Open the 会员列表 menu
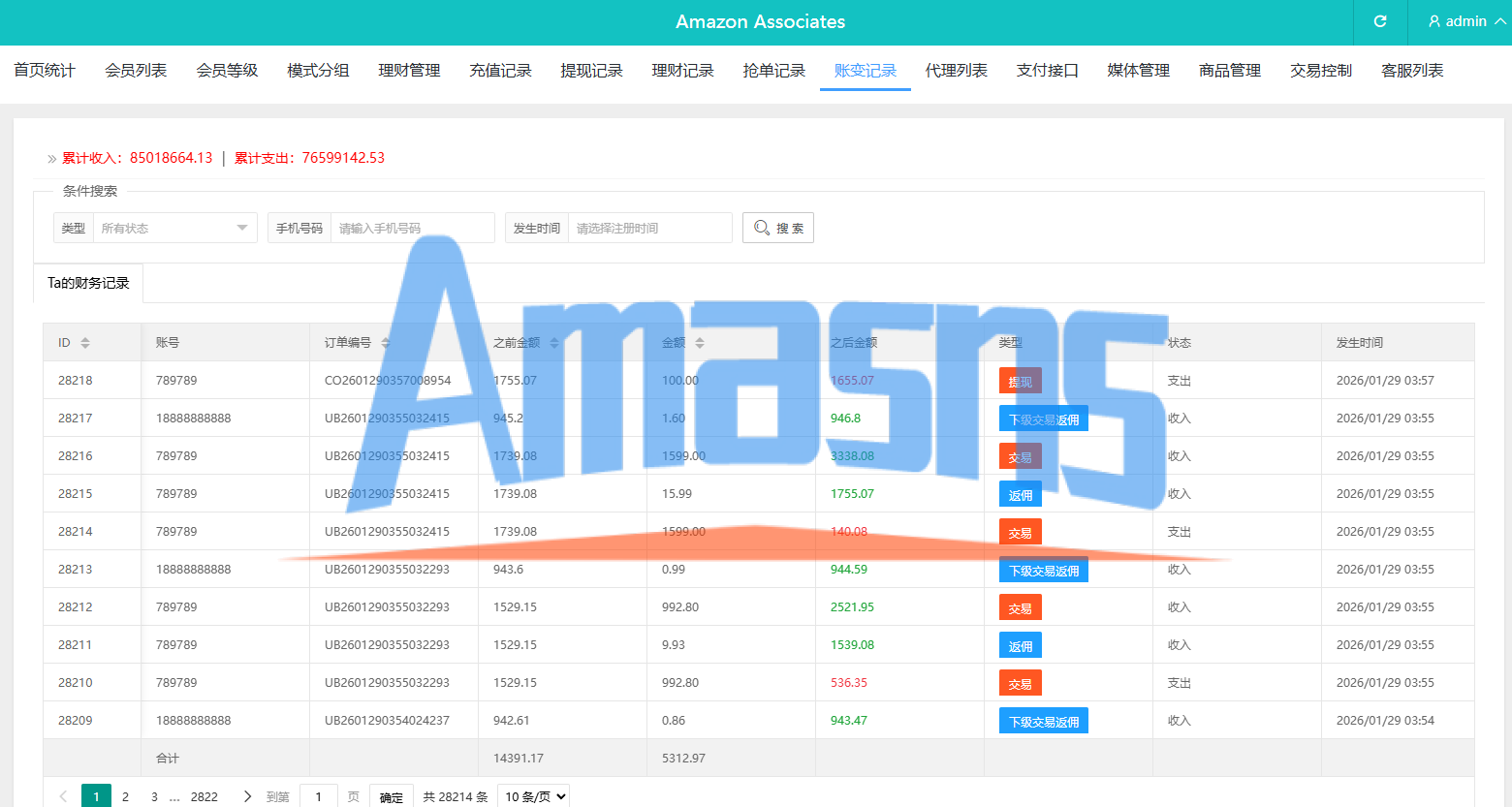Screen dimensions: 1512x807 pyautogui.click(x=136, y=71)
